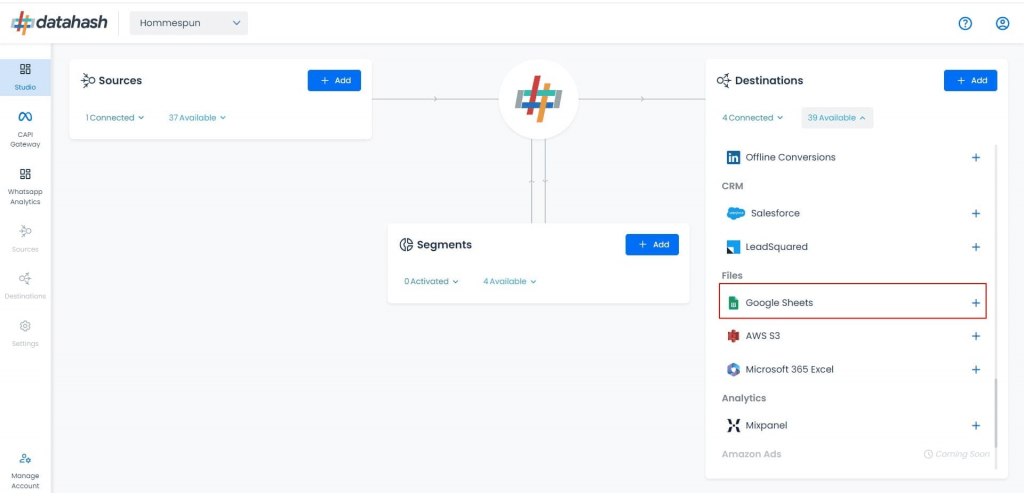Click the Analytics category heading
This screenshot has height=493, width=1024.
tap(744, 398)
